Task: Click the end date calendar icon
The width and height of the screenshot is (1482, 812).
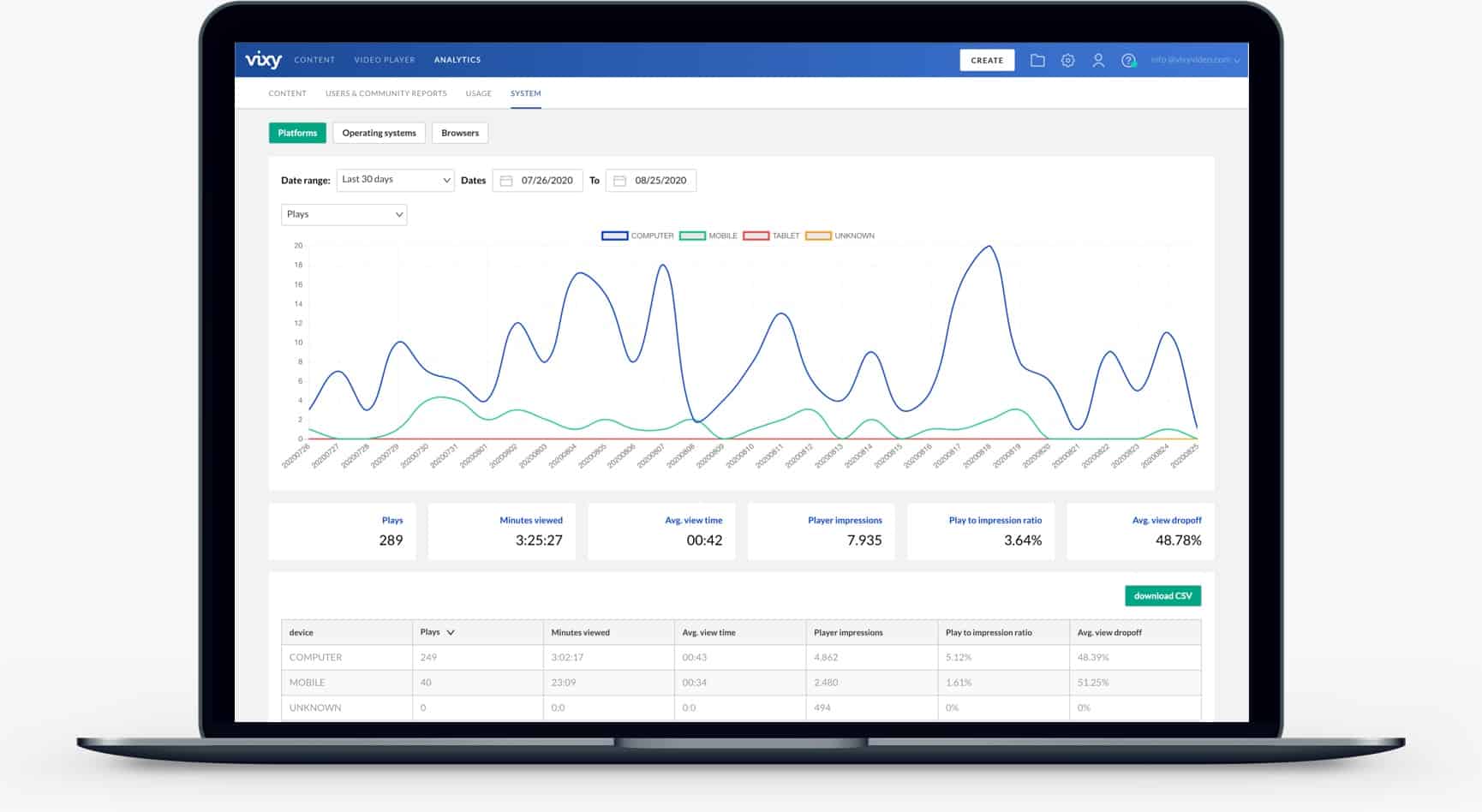Action: point(619,181)
